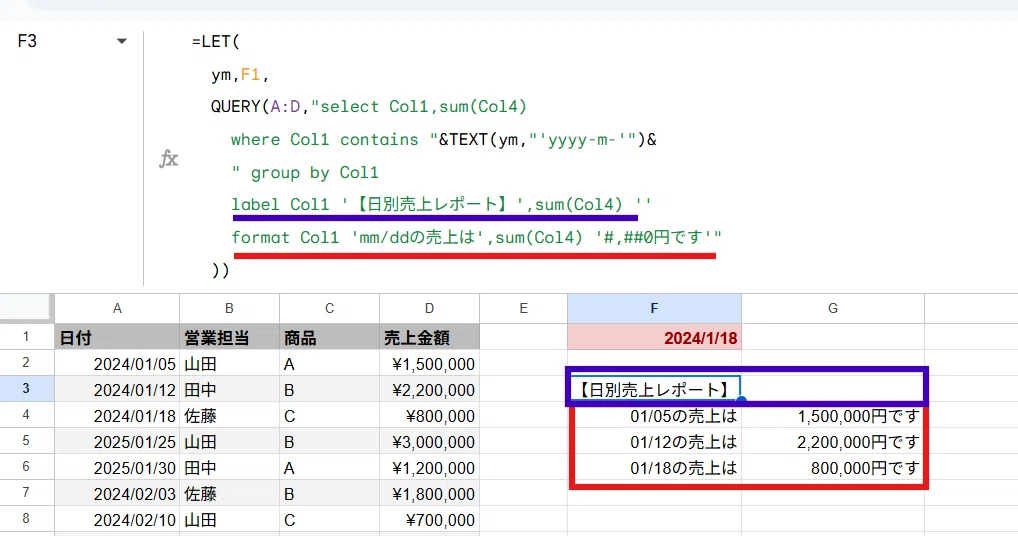The width and height of the screenshot is (1018, 536).
Task: Click the ¥1,200,000 amount cell
Action: (x=429, y=467)
